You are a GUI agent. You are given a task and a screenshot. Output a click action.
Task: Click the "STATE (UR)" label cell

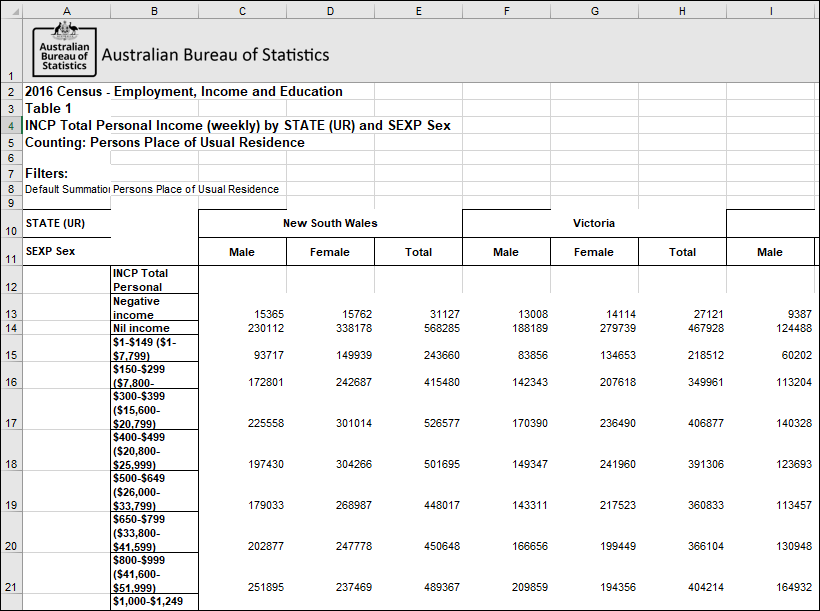click(x=67, y=223)
